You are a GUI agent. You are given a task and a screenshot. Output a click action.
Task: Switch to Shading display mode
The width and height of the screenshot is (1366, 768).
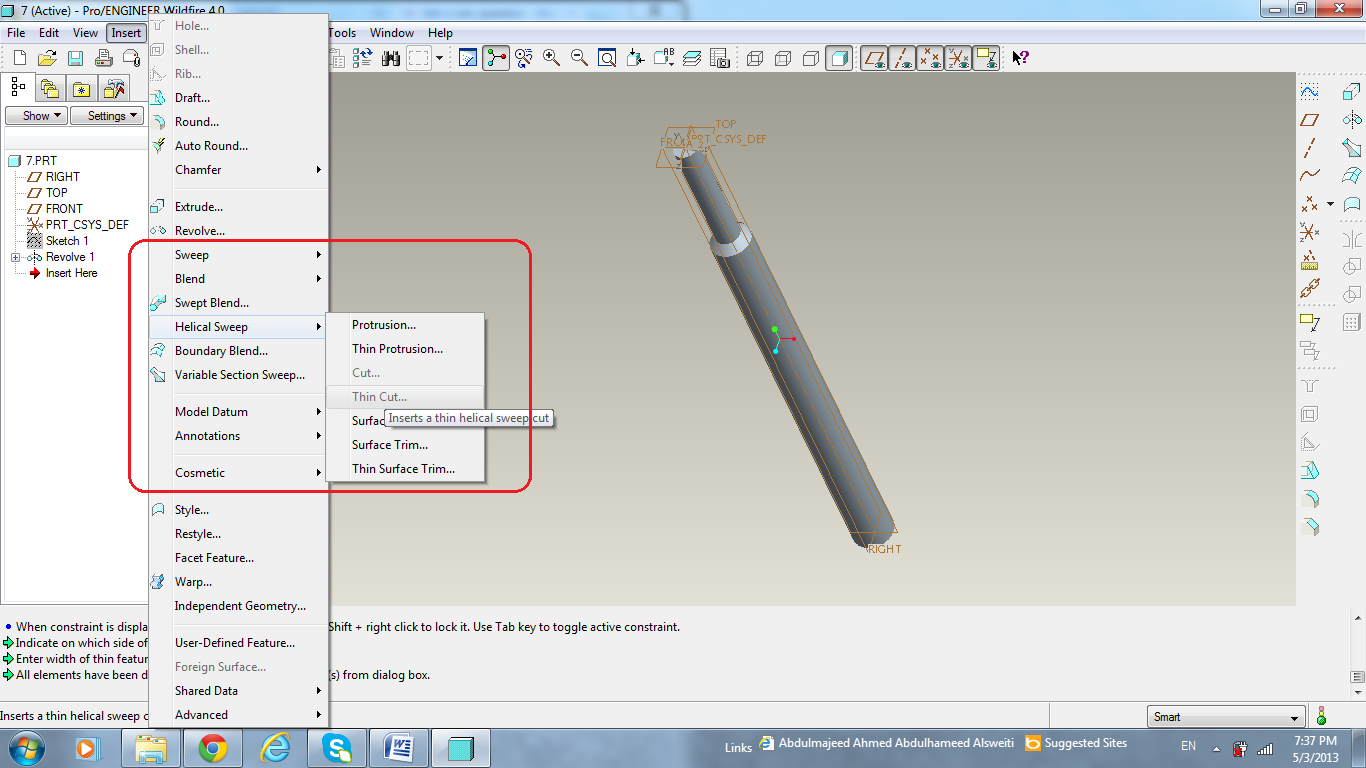click(839, 58)
